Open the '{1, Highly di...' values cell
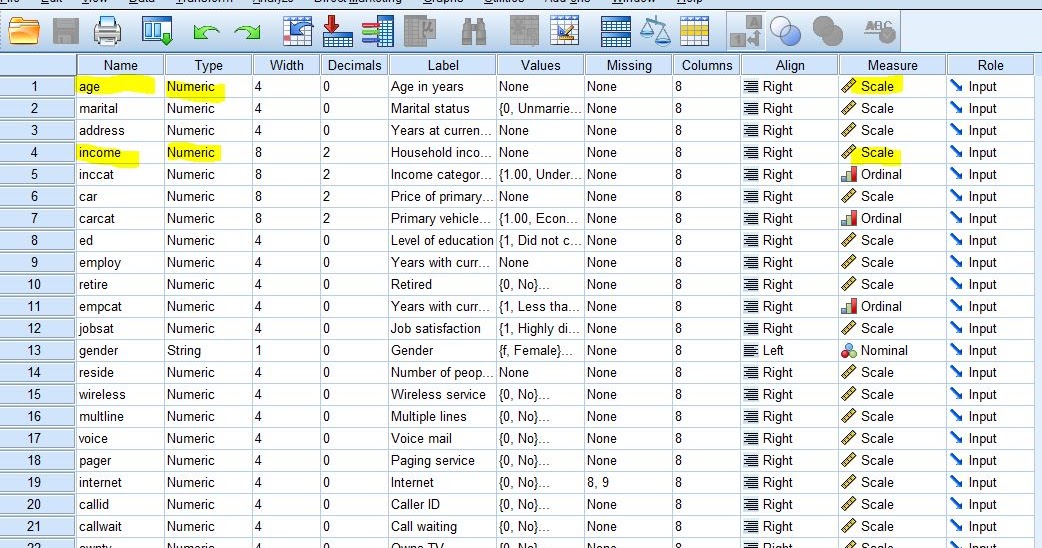This screenshot has width=1042, height=548. pos(540,329)
